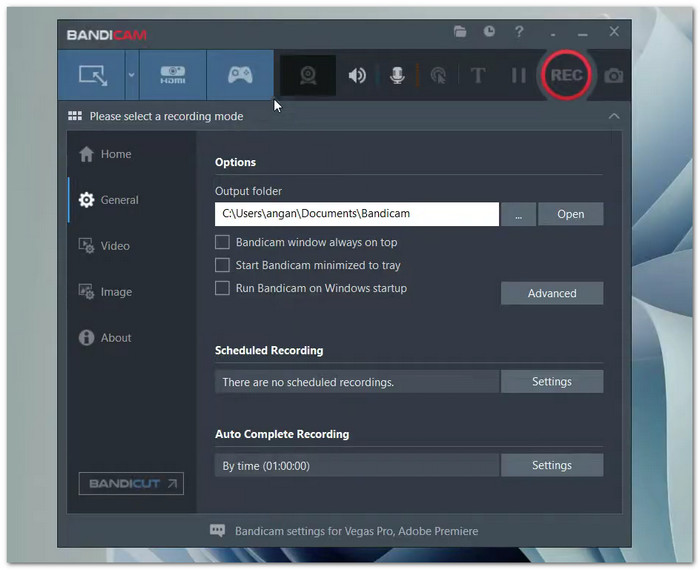Click the output folder path field
This screenshot has height=570, width=700.
tap(357, 214)
